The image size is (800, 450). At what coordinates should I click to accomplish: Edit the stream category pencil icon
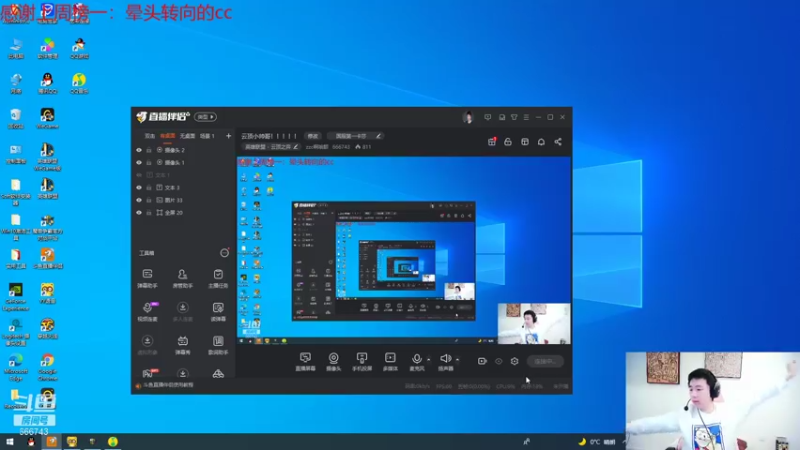pyautogui.click(x=295, y=147)
